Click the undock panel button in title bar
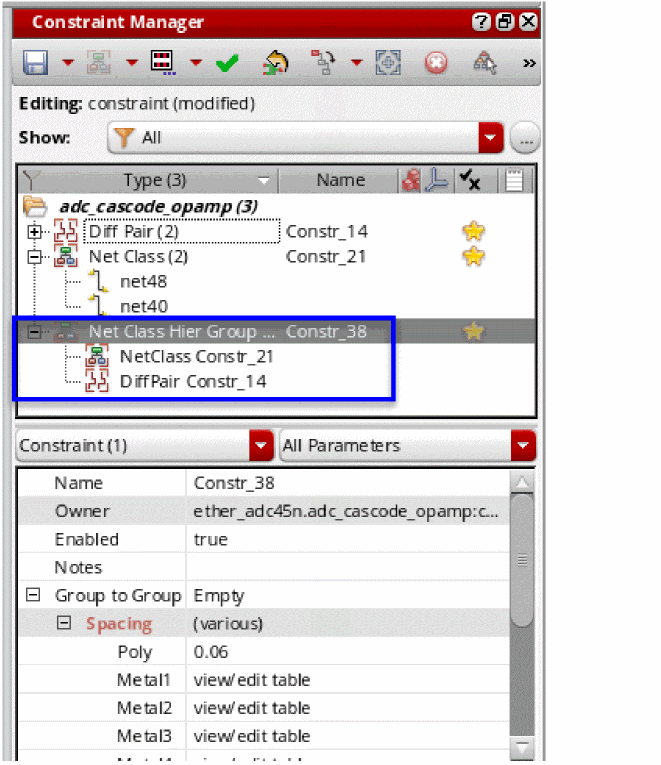 505,21
